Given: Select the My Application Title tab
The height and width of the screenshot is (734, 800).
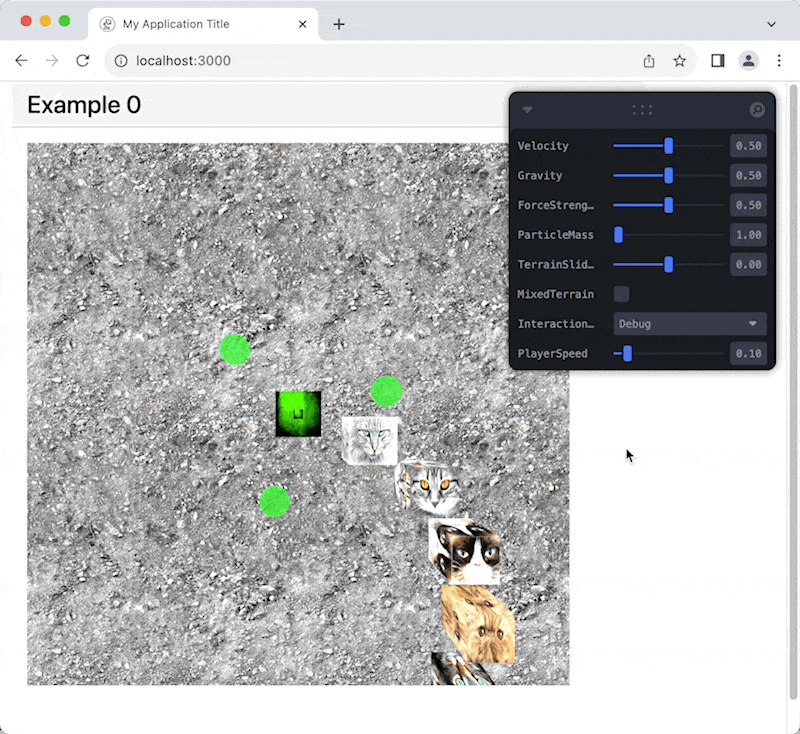Looking at the screenshot, I should (x=200, y=24).
